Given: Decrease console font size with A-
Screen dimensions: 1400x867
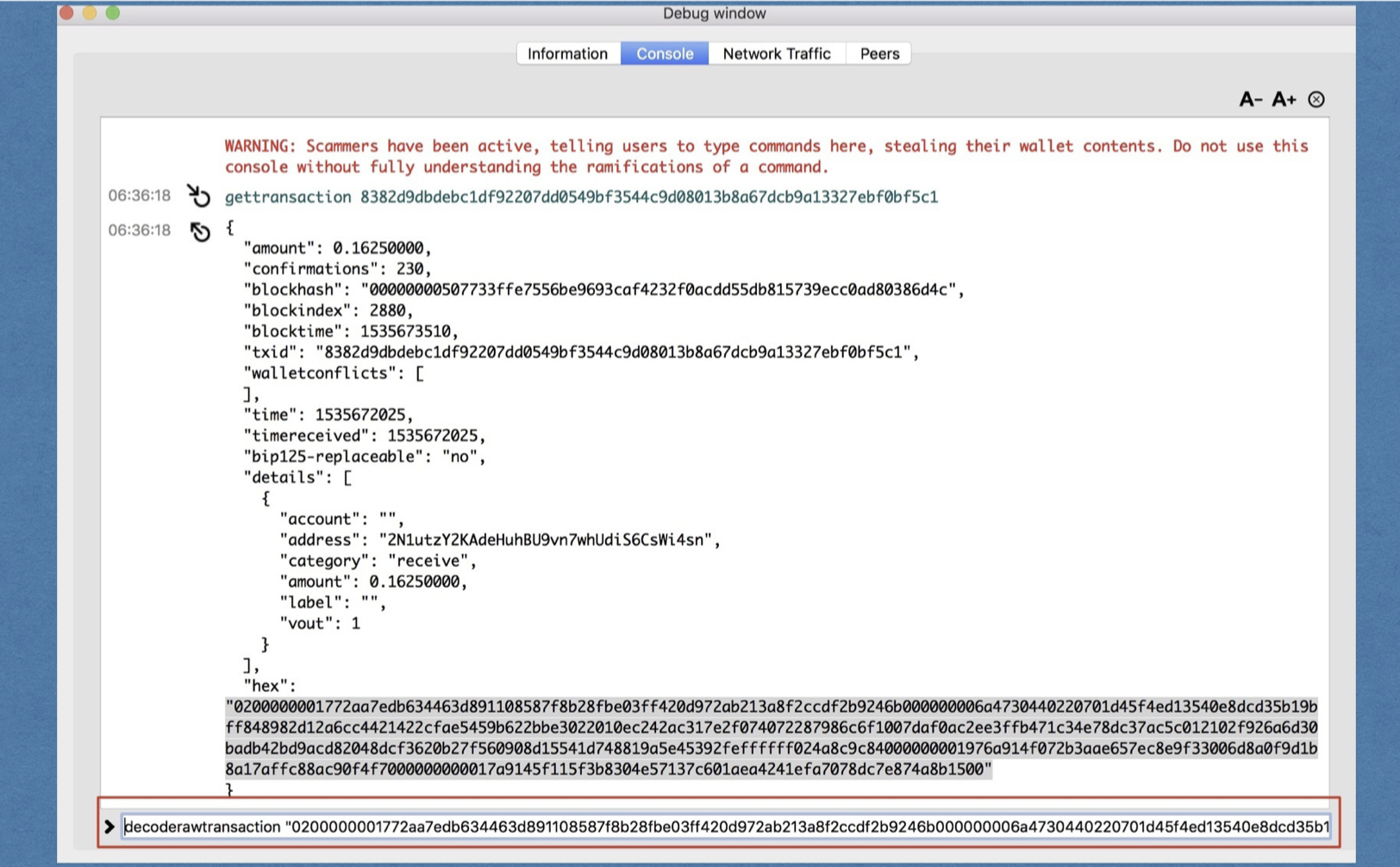Looking at the screenshot, I should [x=1251, y=99].
